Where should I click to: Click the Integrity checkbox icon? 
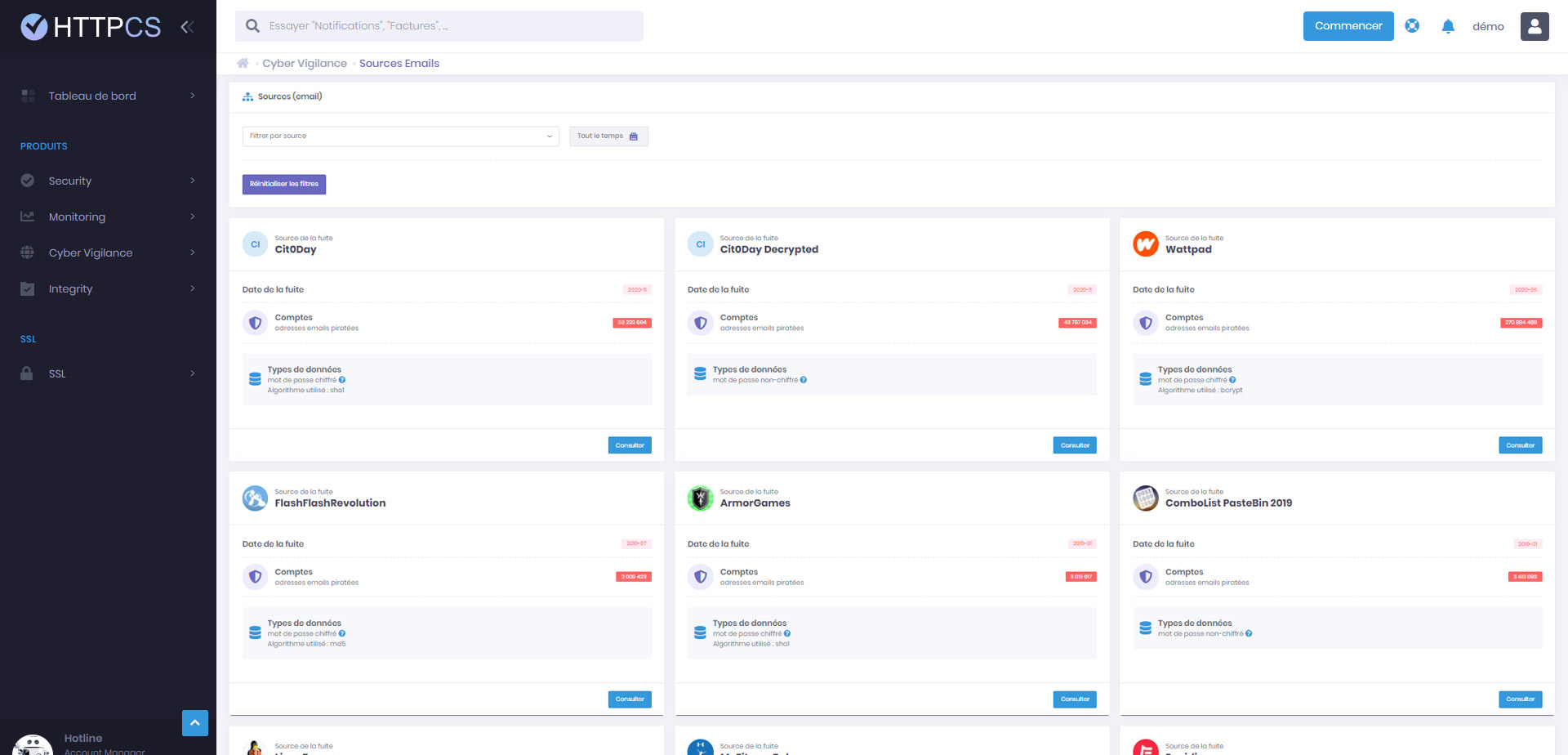click(x=28, y=288)
